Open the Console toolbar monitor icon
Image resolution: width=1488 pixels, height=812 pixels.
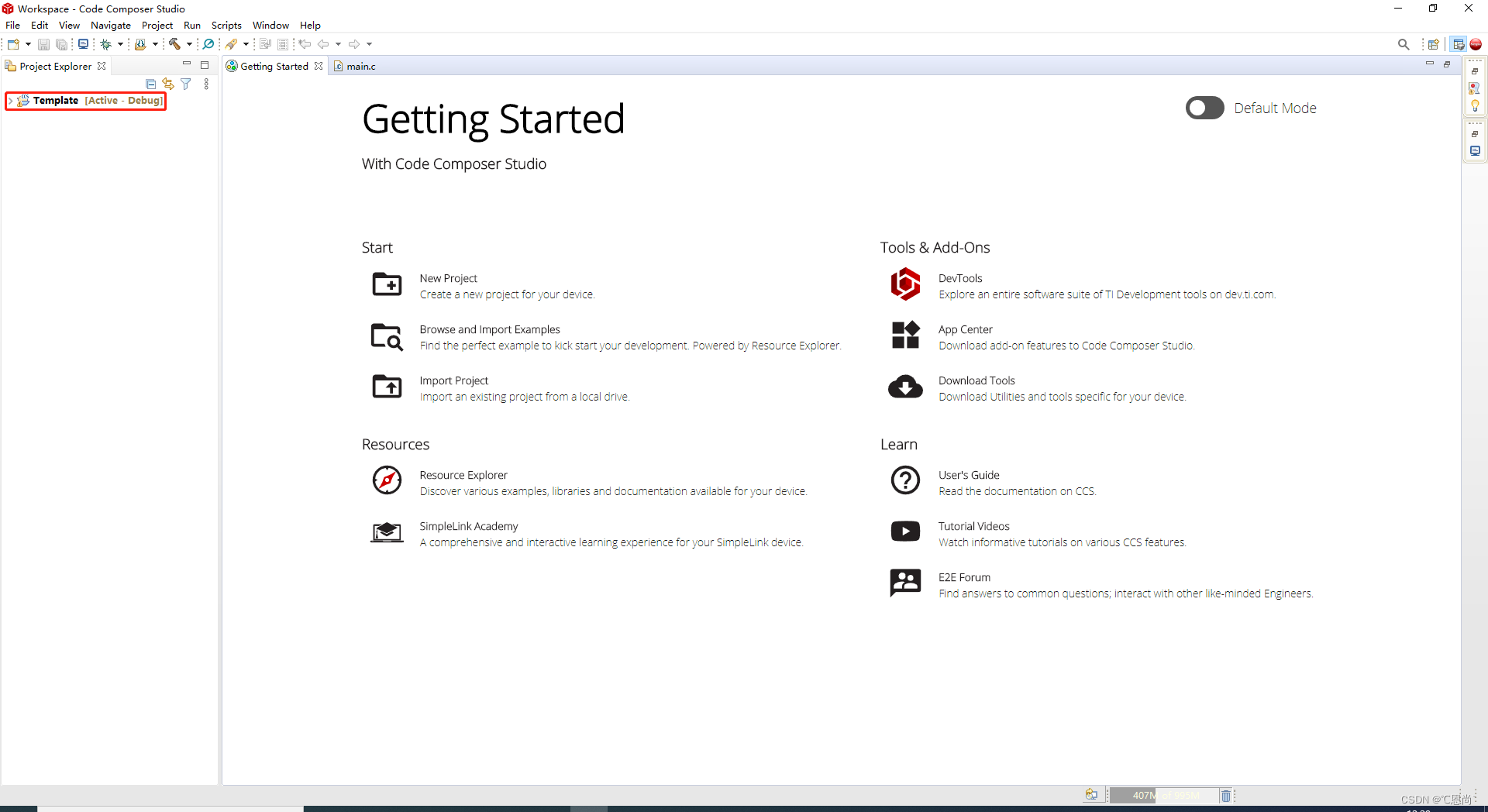click(83, 44)
